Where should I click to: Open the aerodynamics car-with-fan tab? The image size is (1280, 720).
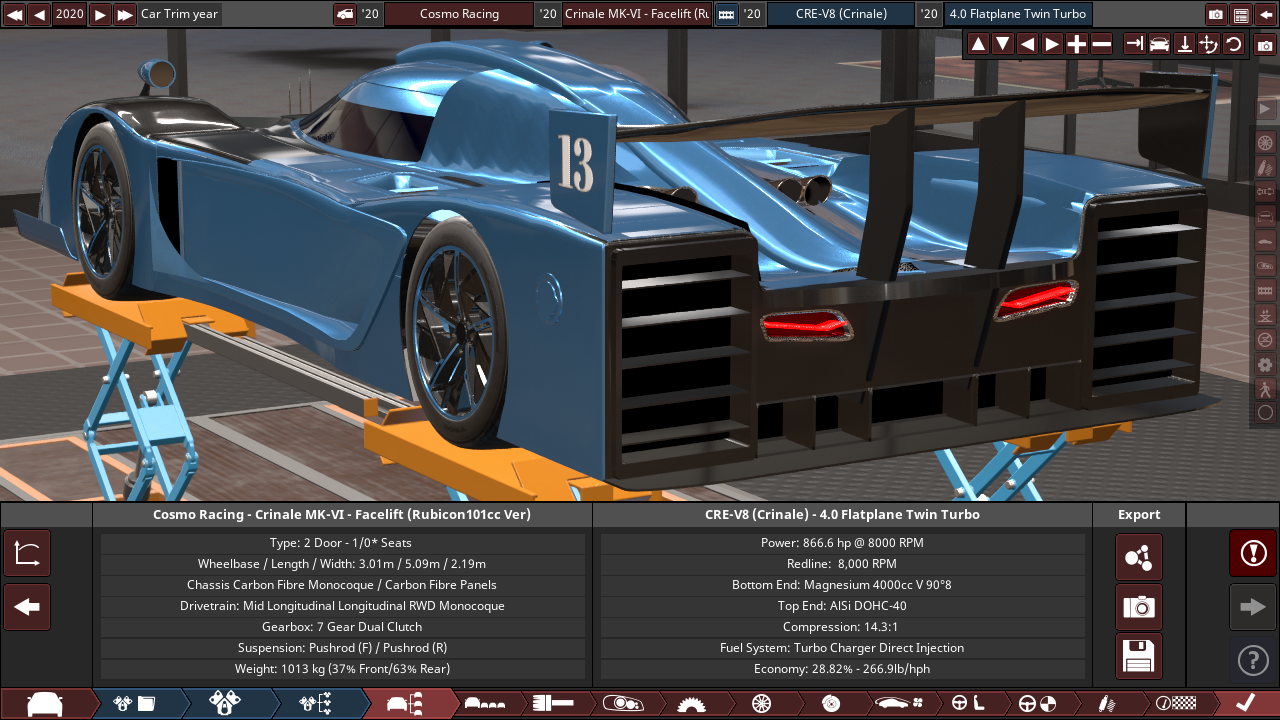coord(899,704)
